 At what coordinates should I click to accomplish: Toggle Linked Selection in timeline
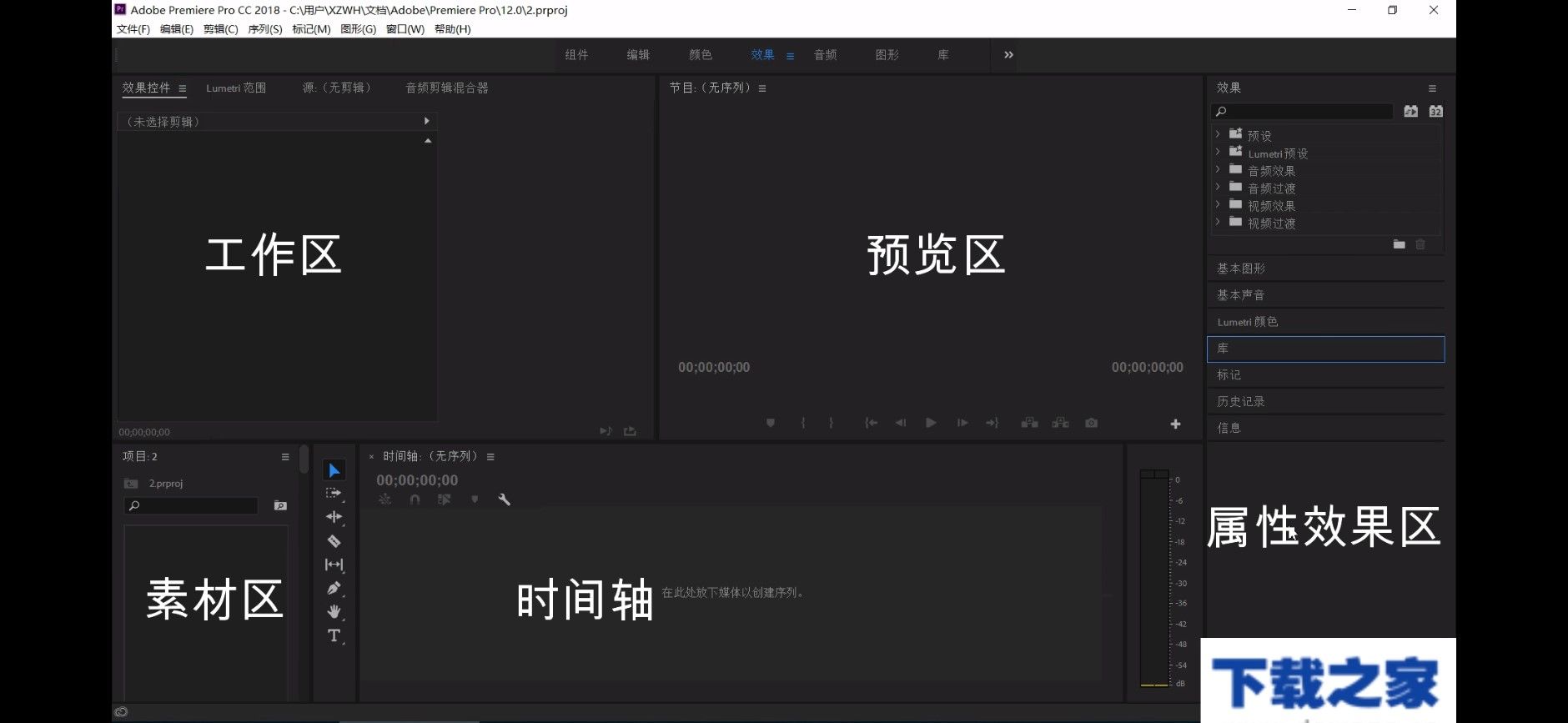(444, 500)
